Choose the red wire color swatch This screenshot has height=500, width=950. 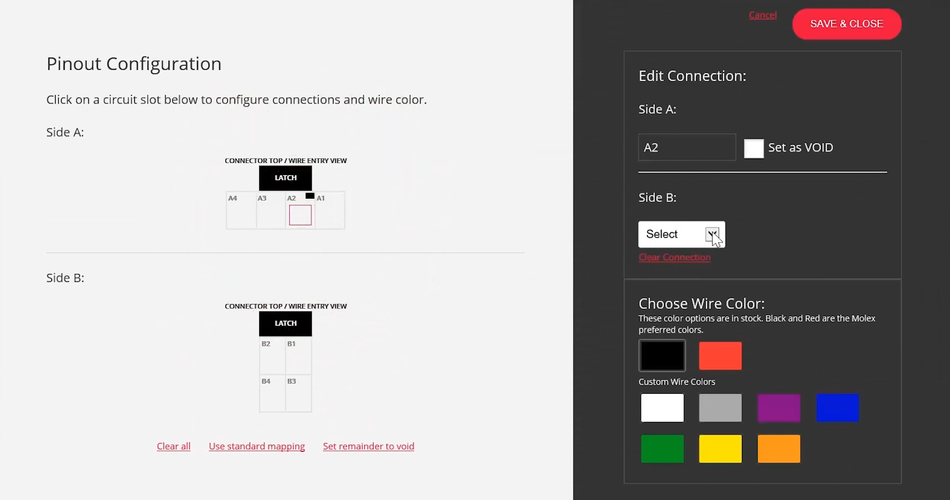click(720, 356)
